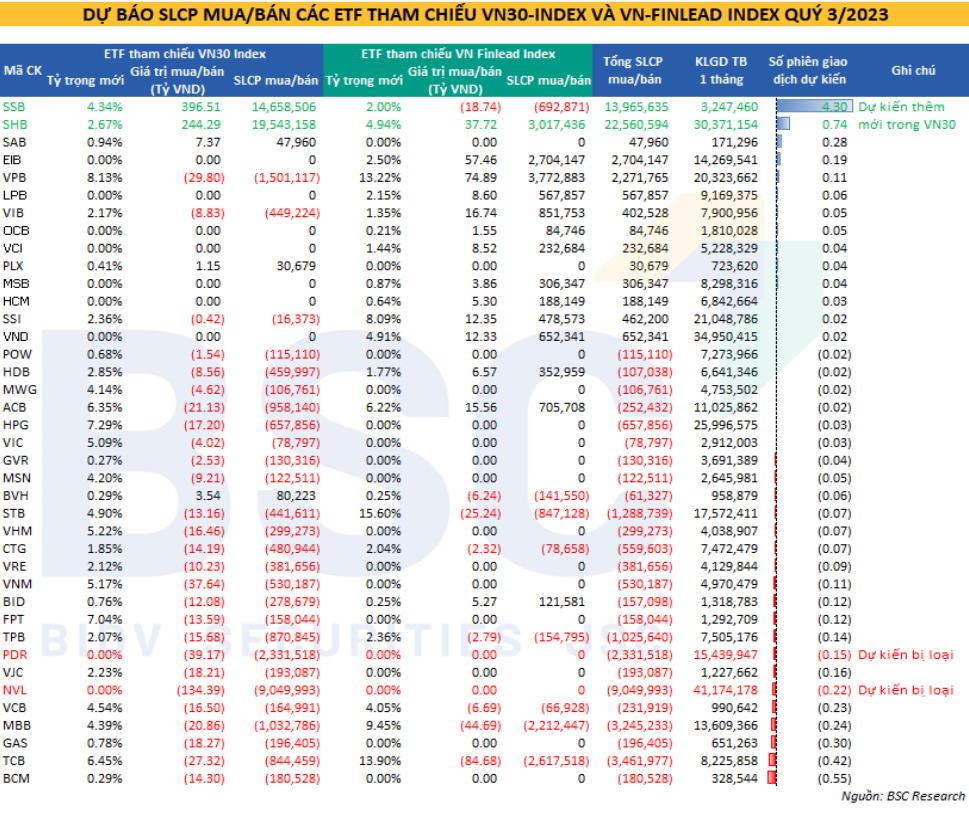
Task: Click the value 19,543,158 in SHB row
Action: click(x=284, y=125)
